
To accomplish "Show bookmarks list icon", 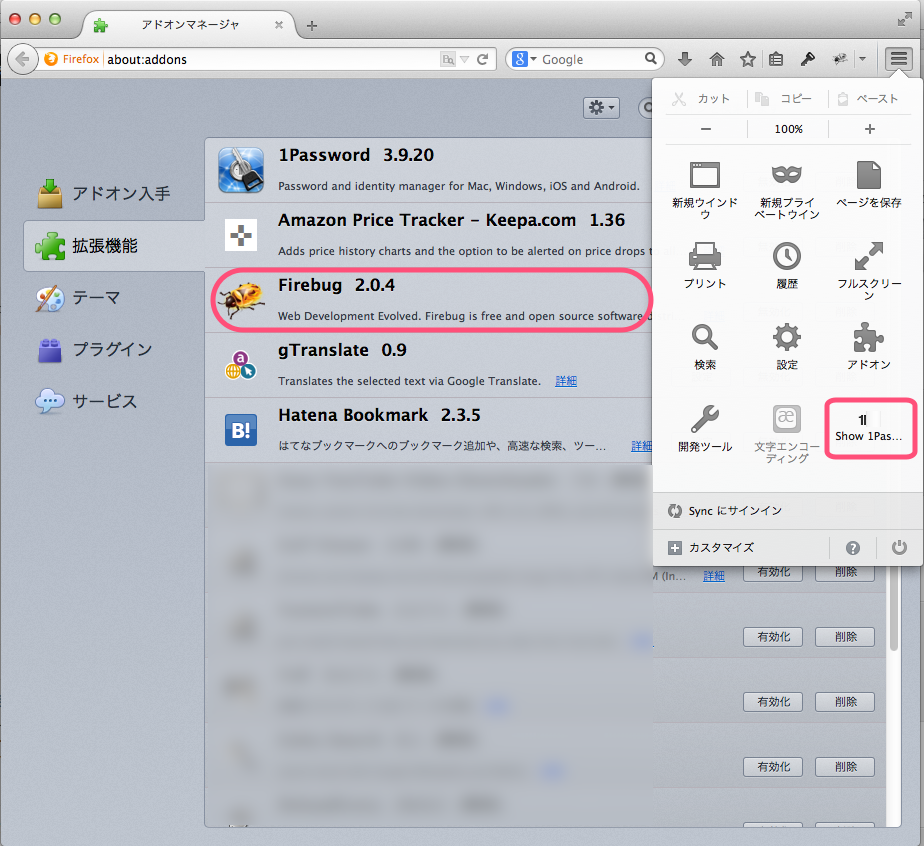I will (x=776, y=59).
